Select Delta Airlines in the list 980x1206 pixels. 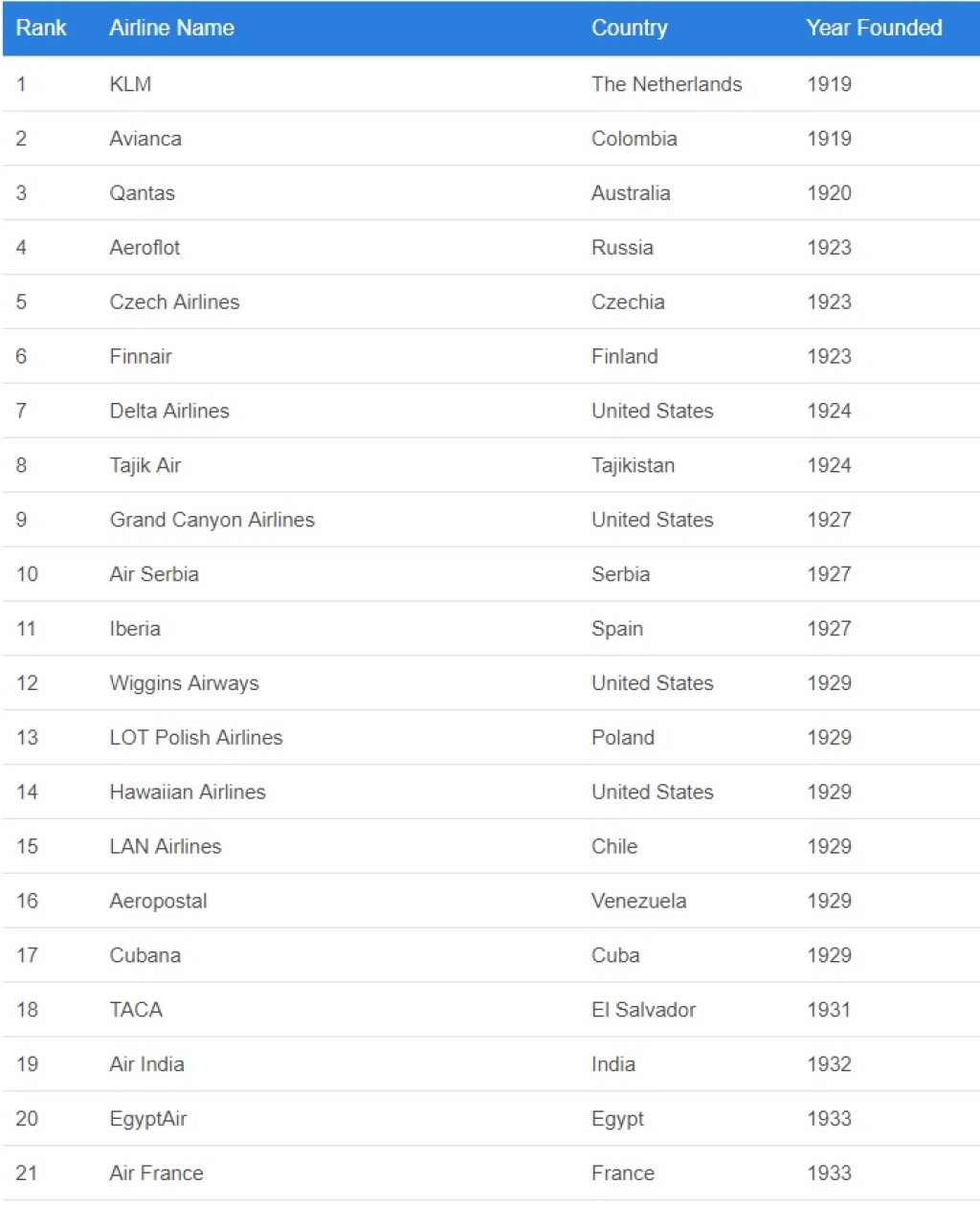pyautogui.click(x=169, y=412)
